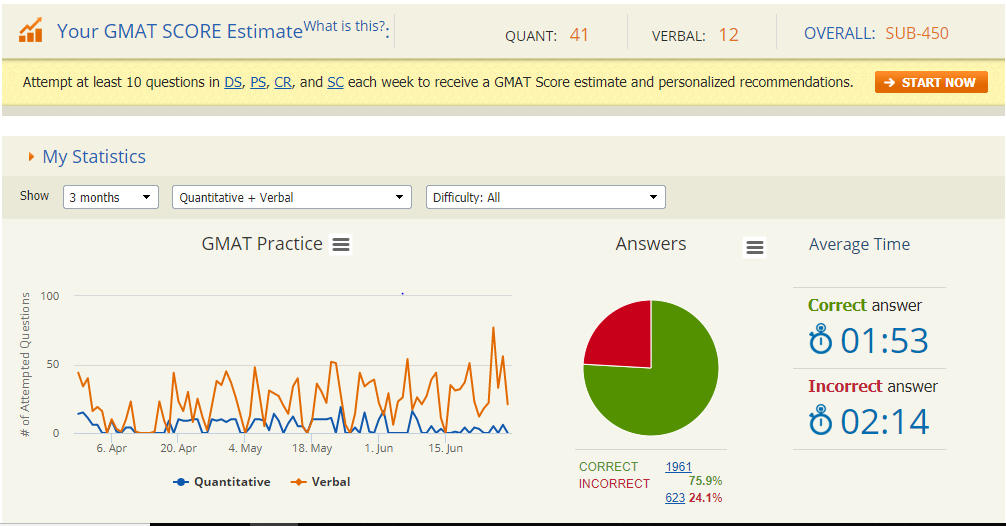
Task: Click the stopwatch icon beside 02:14
Action: tap(820, 420)
